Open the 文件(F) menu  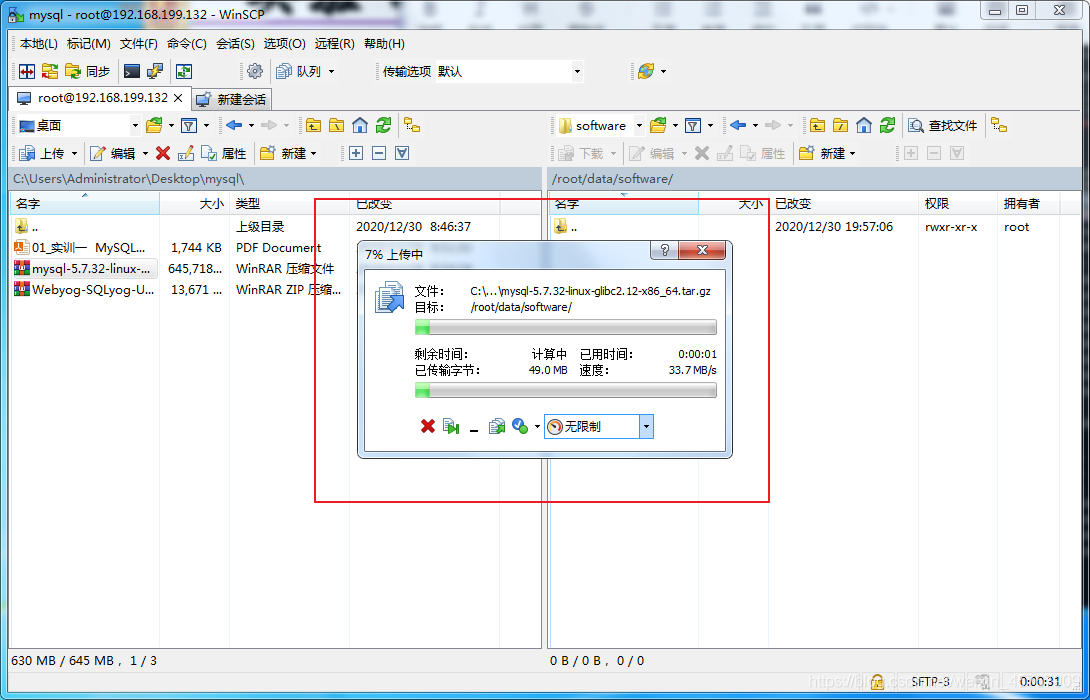tap(138, 44)
